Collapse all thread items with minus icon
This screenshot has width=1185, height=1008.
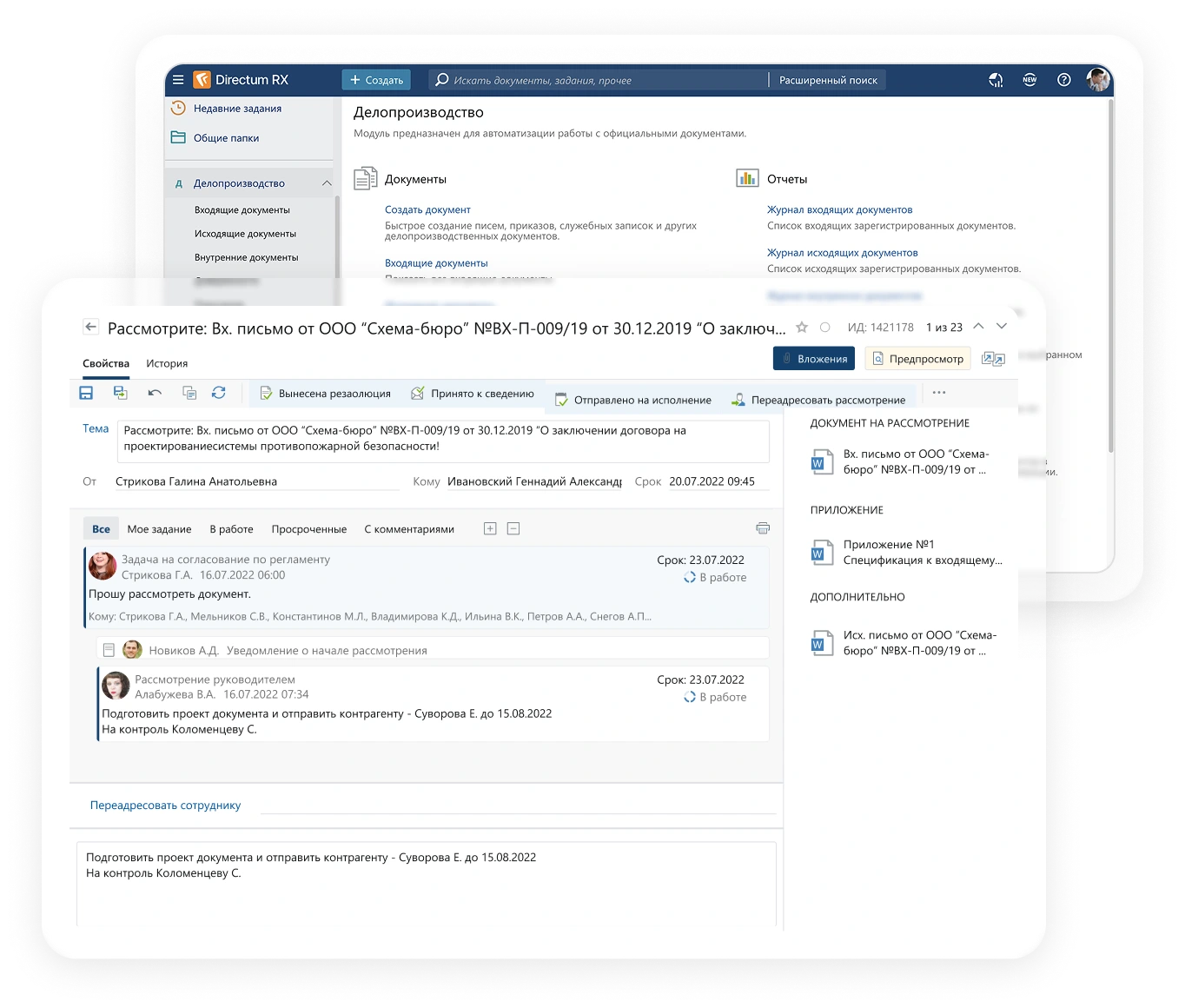click(513, 528)
